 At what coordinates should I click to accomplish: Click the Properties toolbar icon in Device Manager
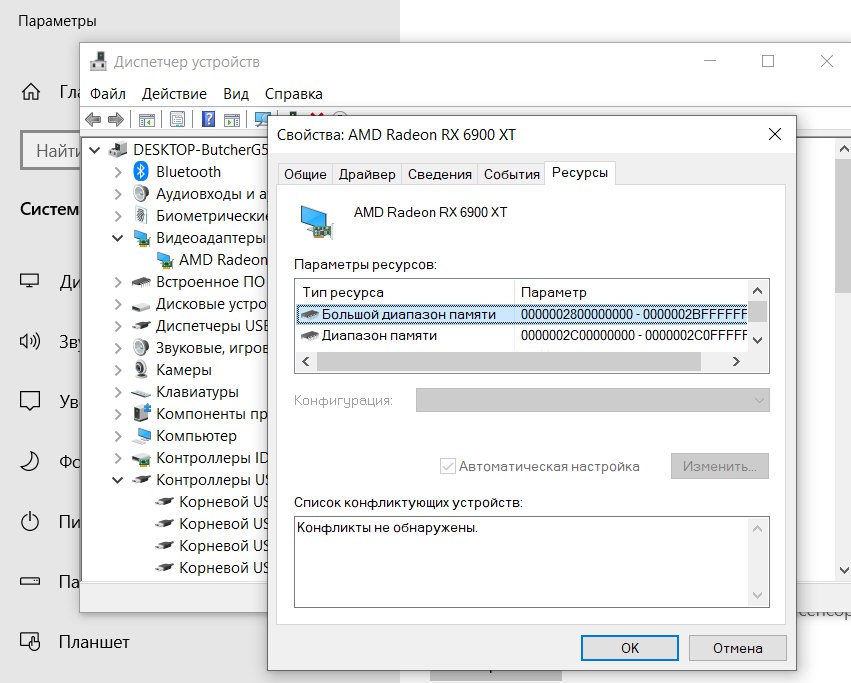(x=177, y=119)
